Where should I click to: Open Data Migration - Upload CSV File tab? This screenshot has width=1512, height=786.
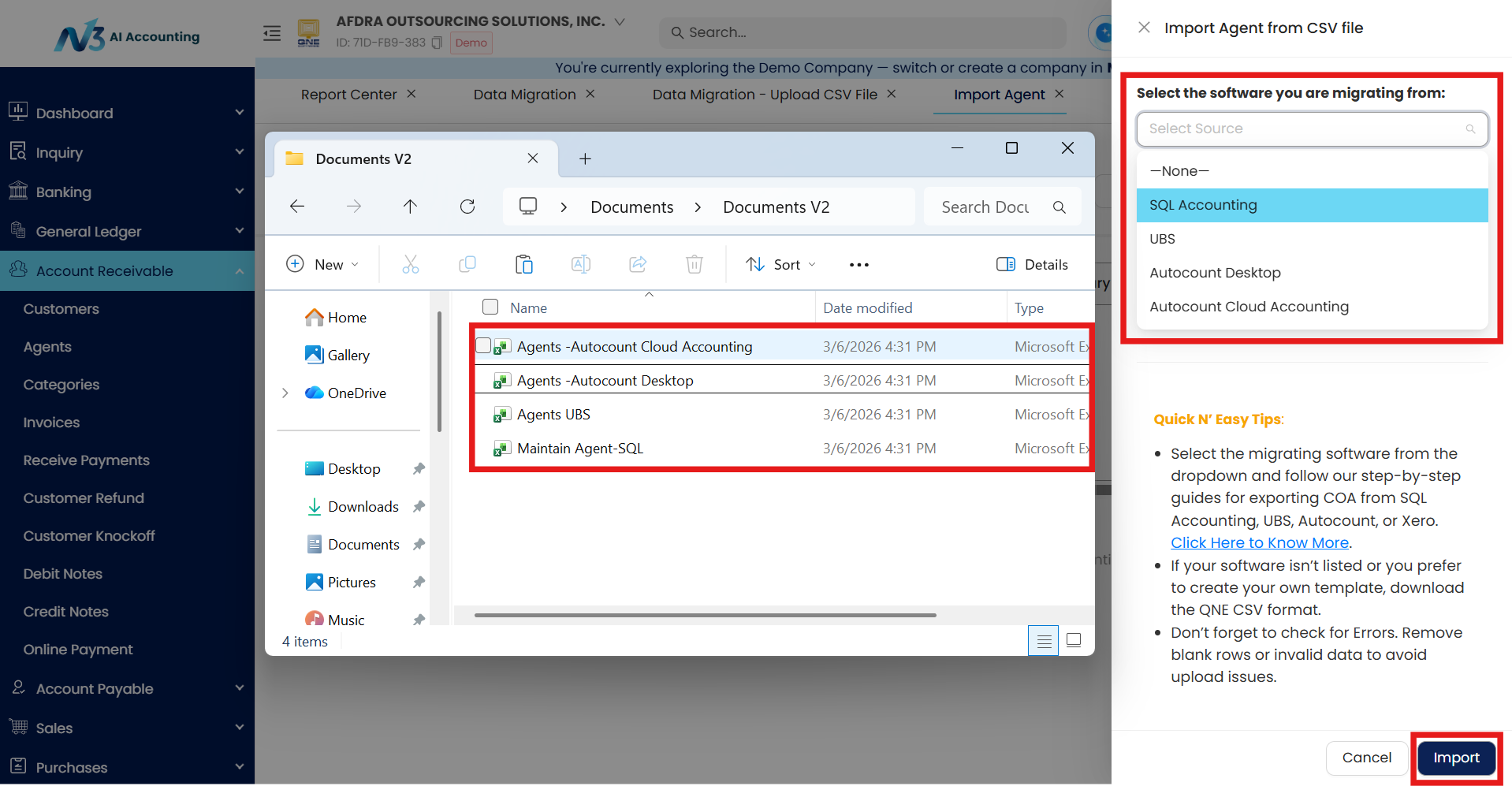click(765, 95)
